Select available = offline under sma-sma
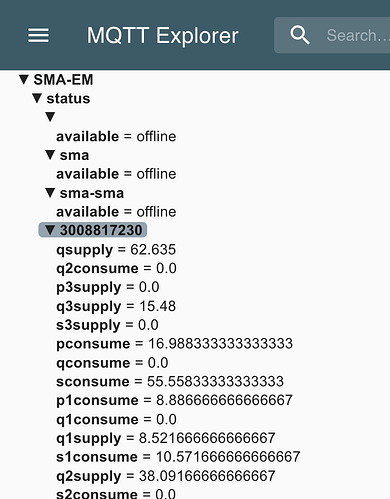This screenshot has height=499, width=390. coord(116,212)
